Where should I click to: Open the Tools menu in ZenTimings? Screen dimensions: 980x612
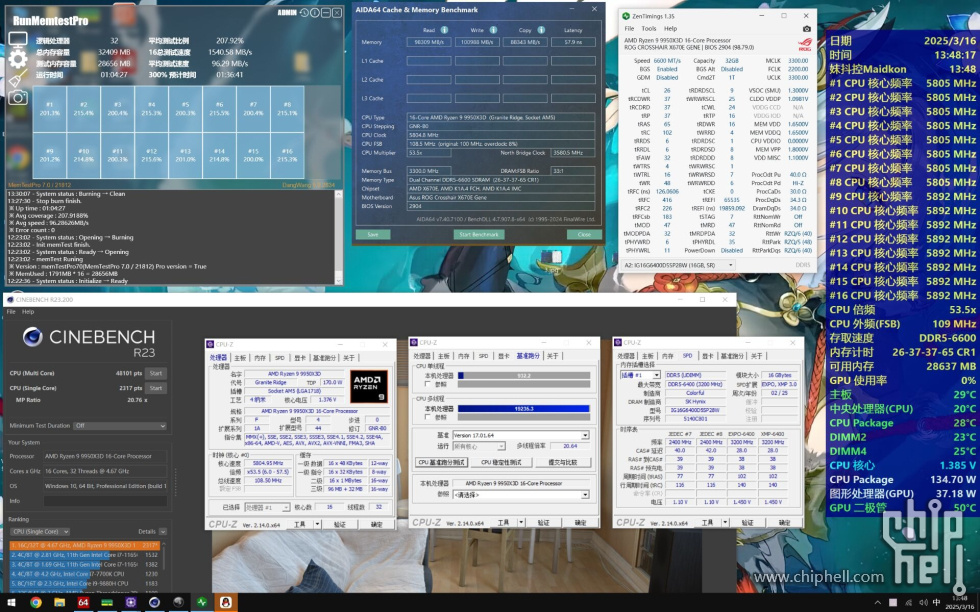(x=649, y=29)
